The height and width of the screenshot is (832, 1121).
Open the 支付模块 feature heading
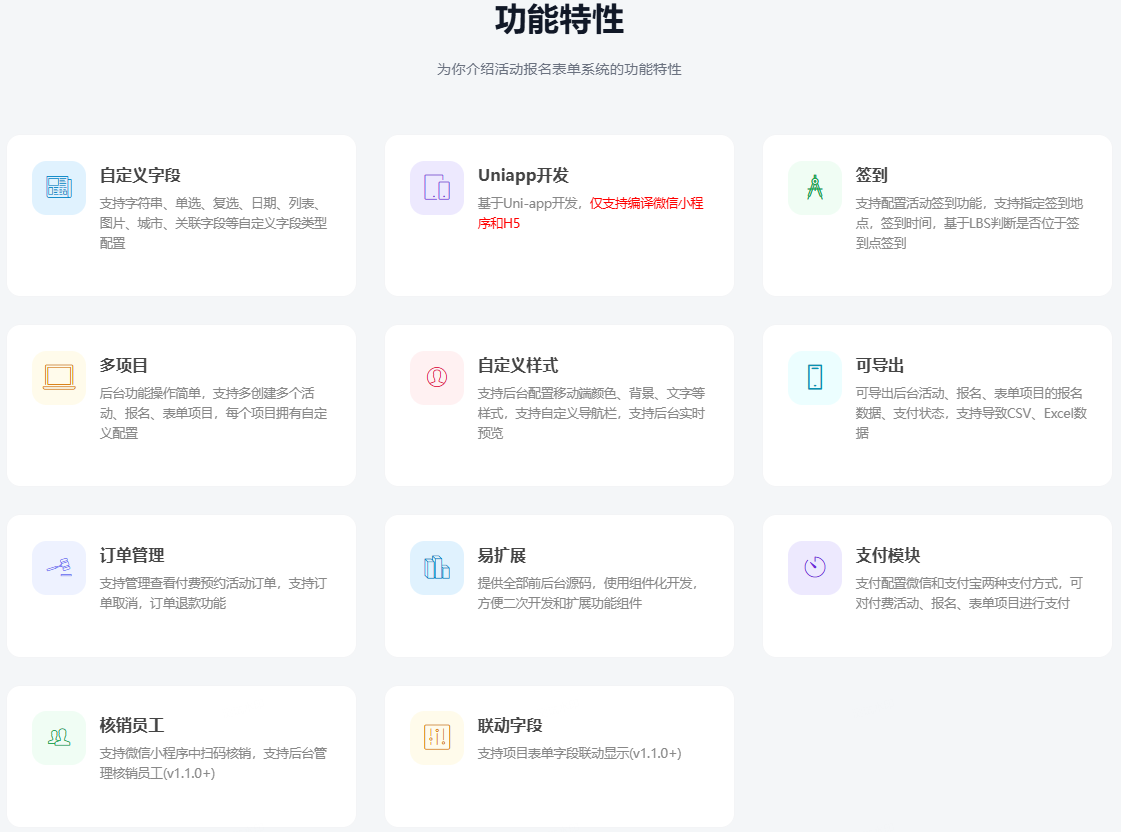coord(887,556)
